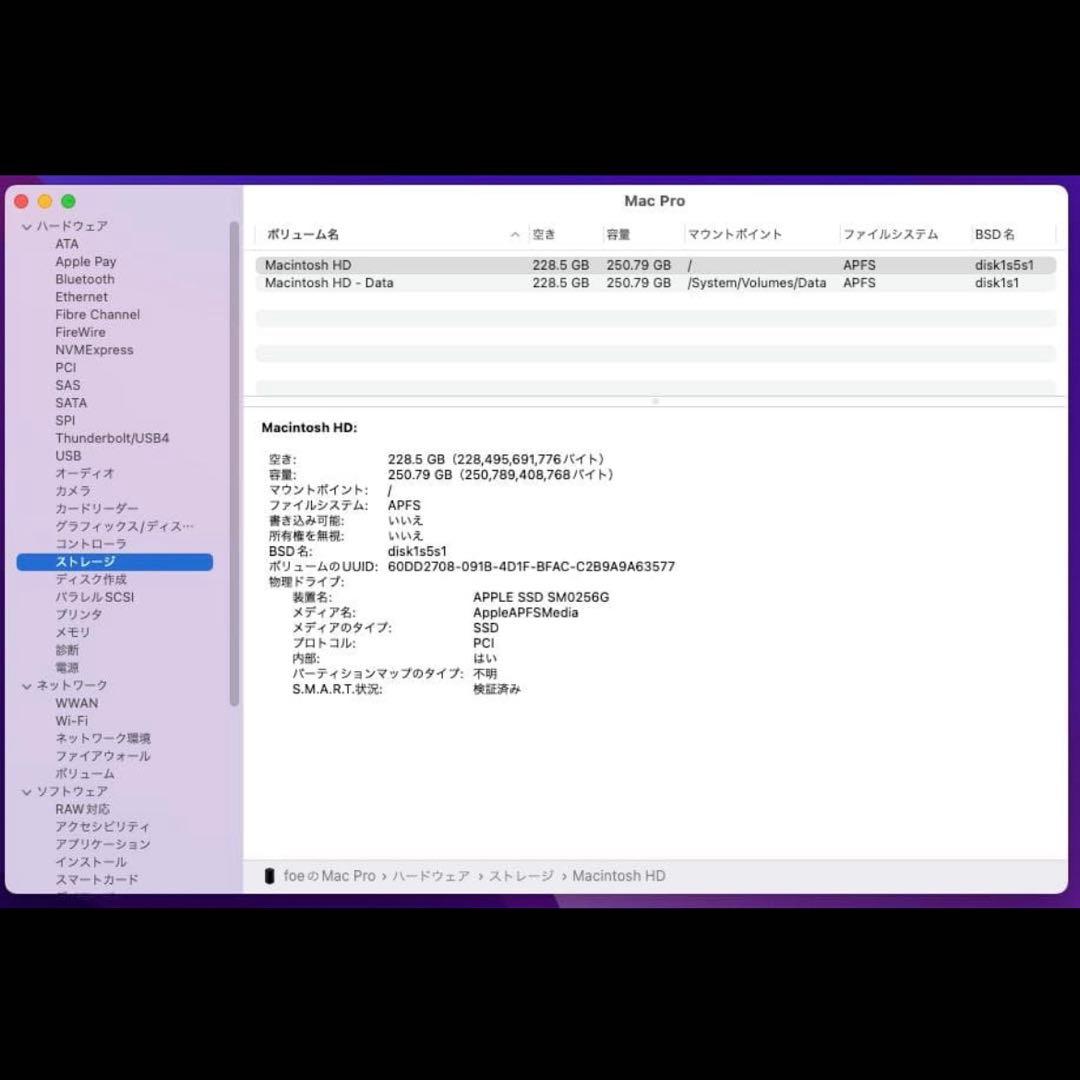Click the sidebar scrollbar
Viewport: 1080px width, 1080px height.
(234, 464)
